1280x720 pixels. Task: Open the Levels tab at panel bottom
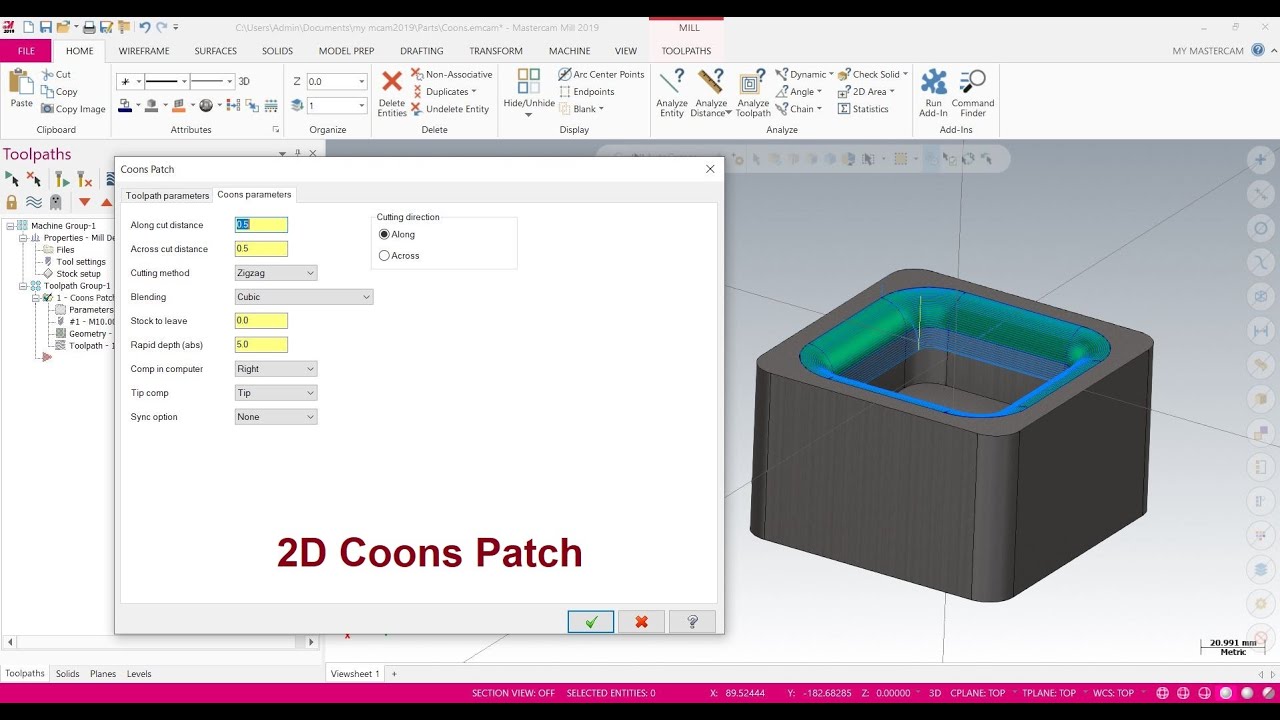(x=139, y=674)
